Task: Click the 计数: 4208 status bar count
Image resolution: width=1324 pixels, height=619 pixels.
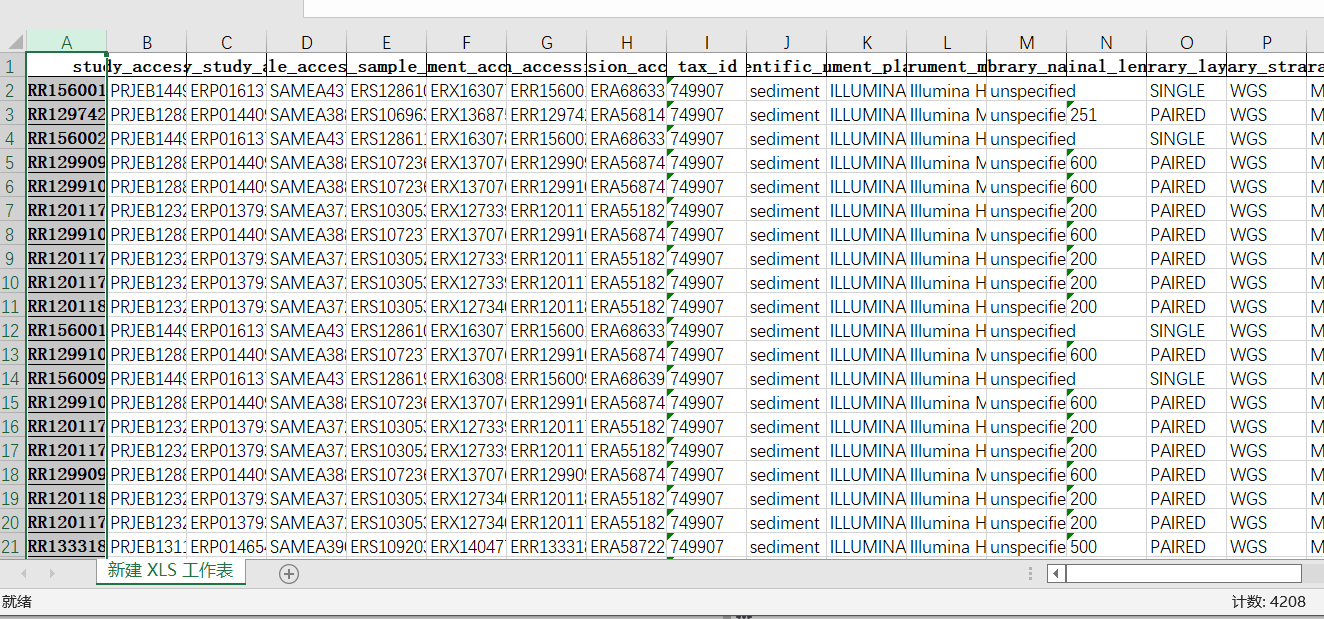Action: click(1269, 602)
